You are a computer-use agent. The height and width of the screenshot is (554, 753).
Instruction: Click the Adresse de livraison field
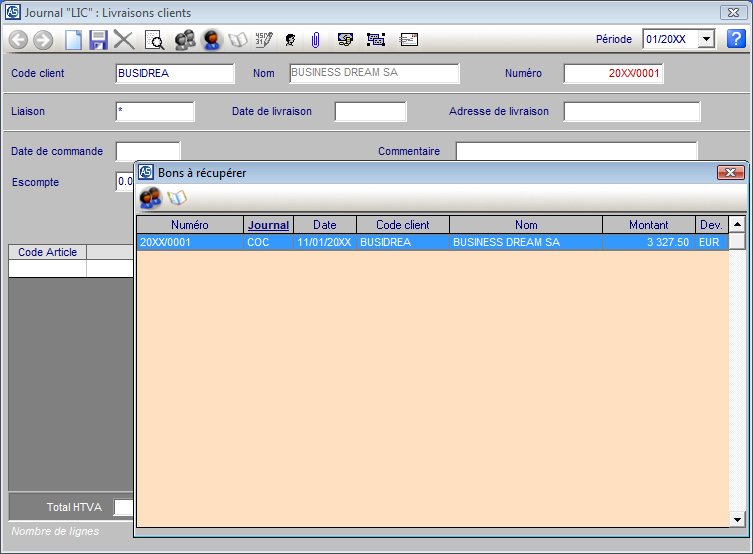[x=631, y=112]
